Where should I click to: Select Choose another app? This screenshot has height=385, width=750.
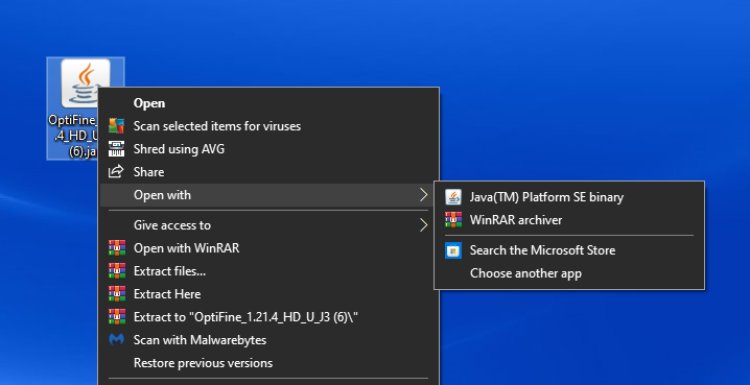569,274
